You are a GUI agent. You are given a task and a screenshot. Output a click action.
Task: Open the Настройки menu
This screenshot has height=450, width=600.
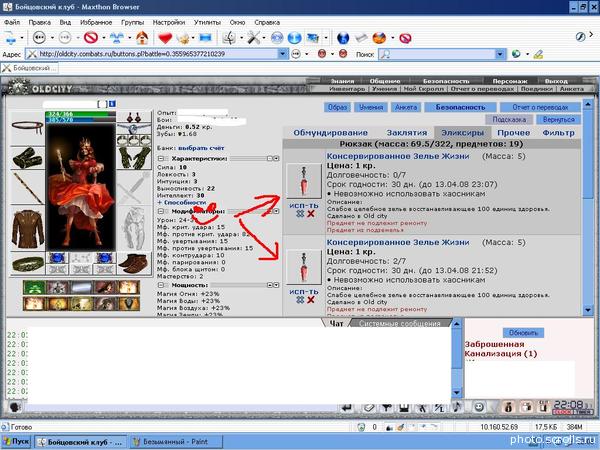point(169,22)
